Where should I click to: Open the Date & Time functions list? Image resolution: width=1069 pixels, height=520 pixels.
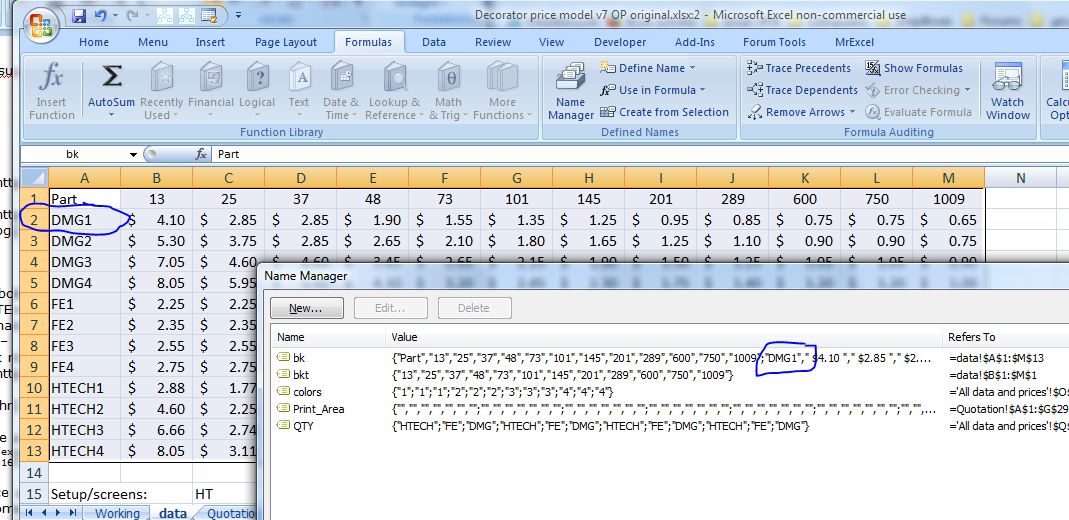click(341, 91)
